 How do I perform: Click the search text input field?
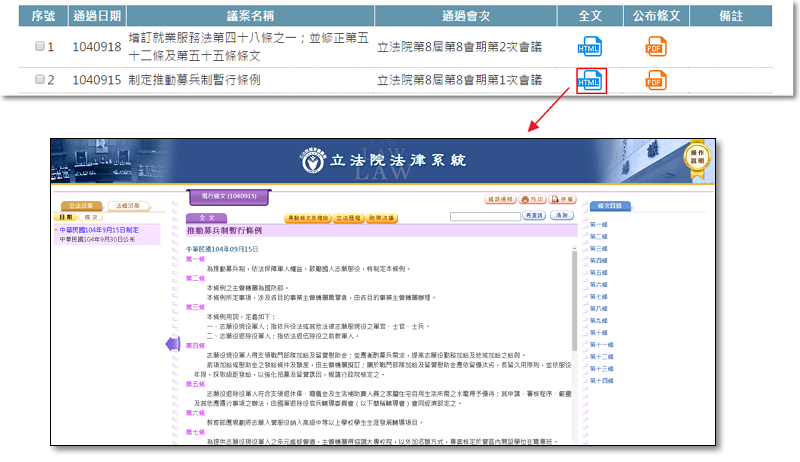point(485,216)
